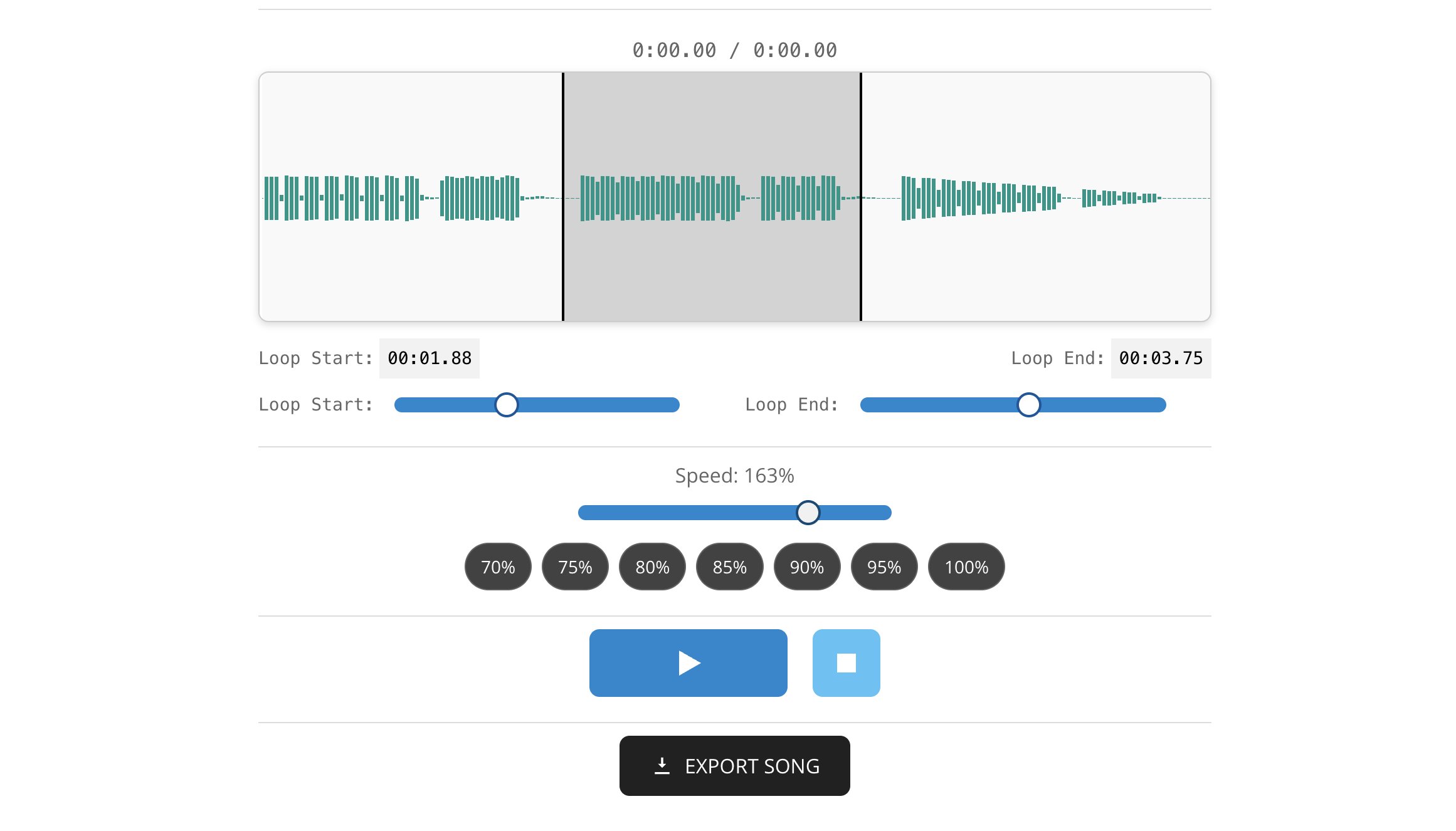The height and width of the screenshot is (831, 1456).
Task: Click the Loop End time field showing 00:03.75
Action: (1160, 358)
